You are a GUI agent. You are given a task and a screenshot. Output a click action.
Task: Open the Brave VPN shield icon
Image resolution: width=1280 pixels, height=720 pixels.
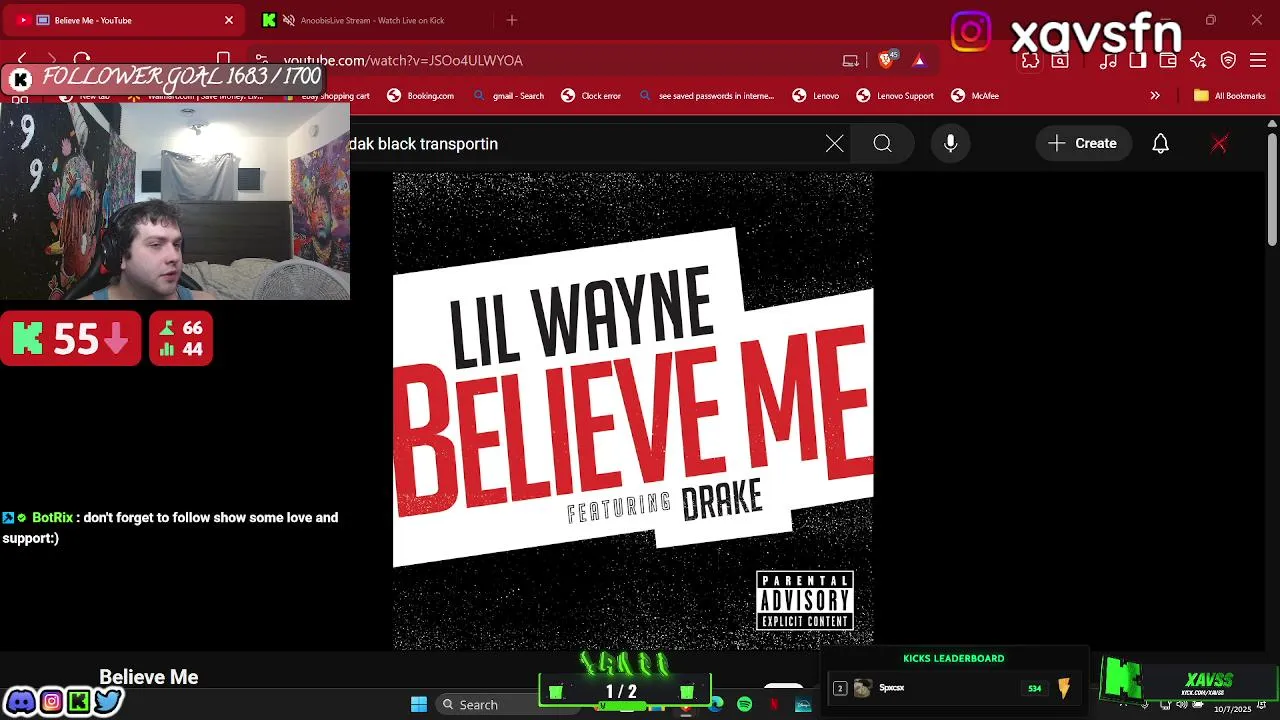click(x=1229, y=60)
